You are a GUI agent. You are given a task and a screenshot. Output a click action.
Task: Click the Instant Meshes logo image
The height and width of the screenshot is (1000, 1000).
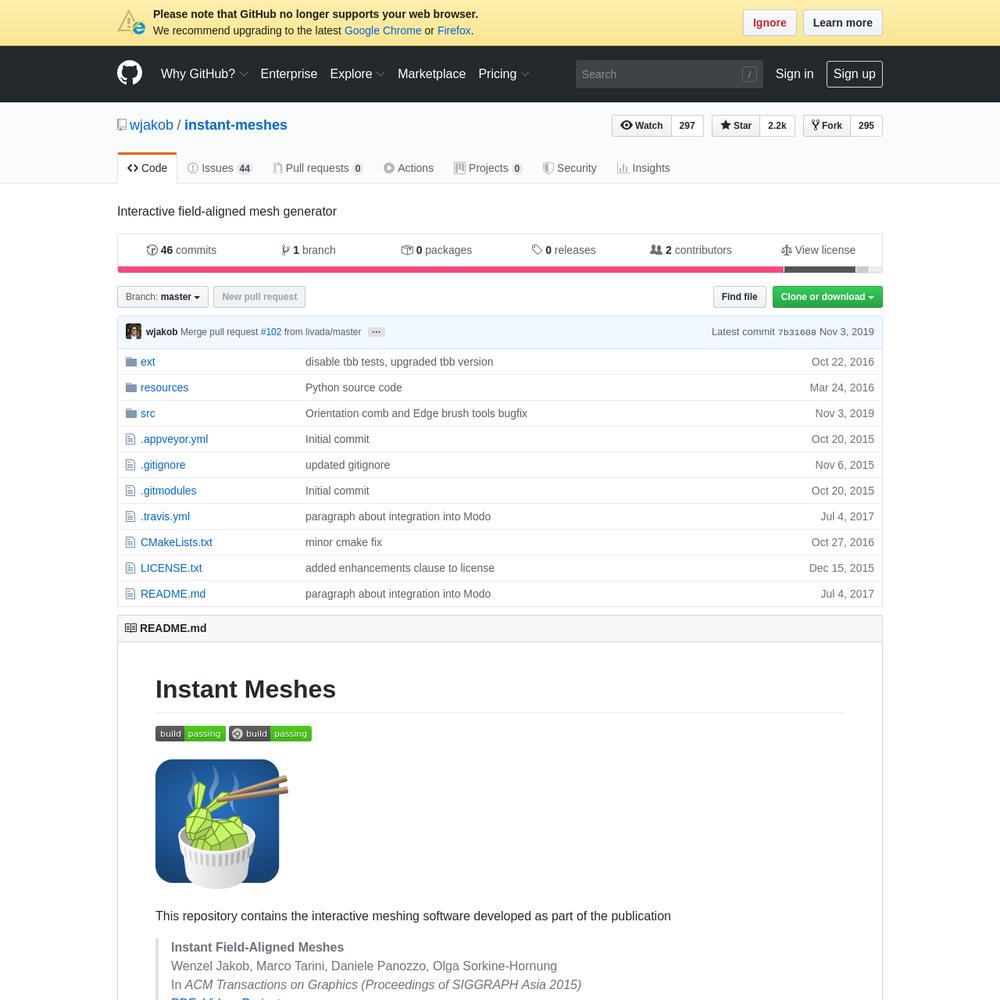(221, 823)
